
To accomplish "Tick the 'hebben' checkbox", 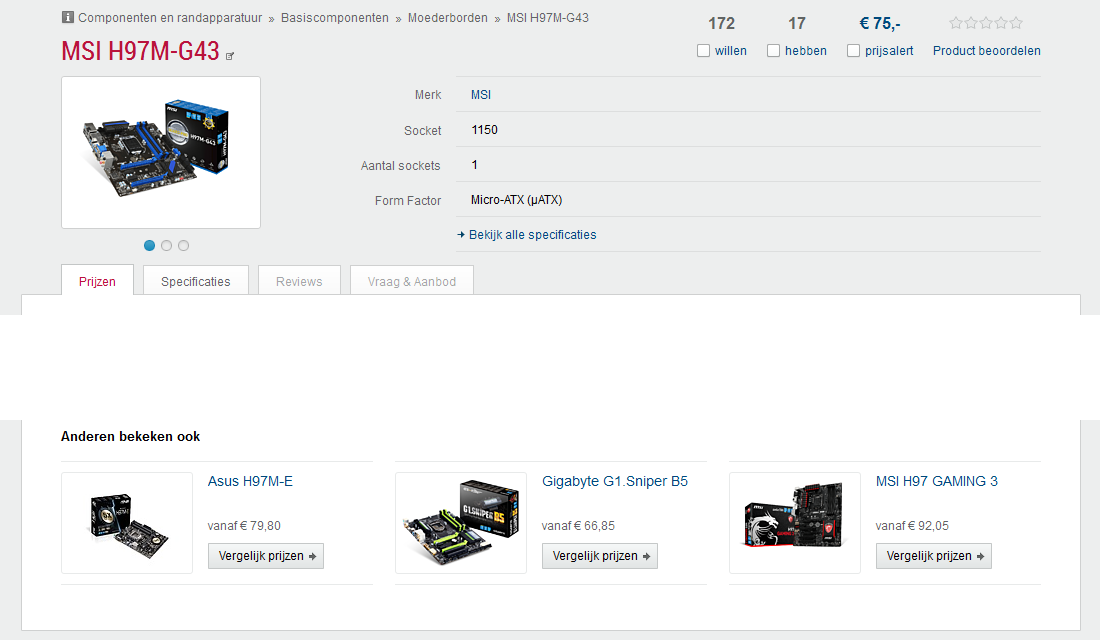I will tap(774, 51).
